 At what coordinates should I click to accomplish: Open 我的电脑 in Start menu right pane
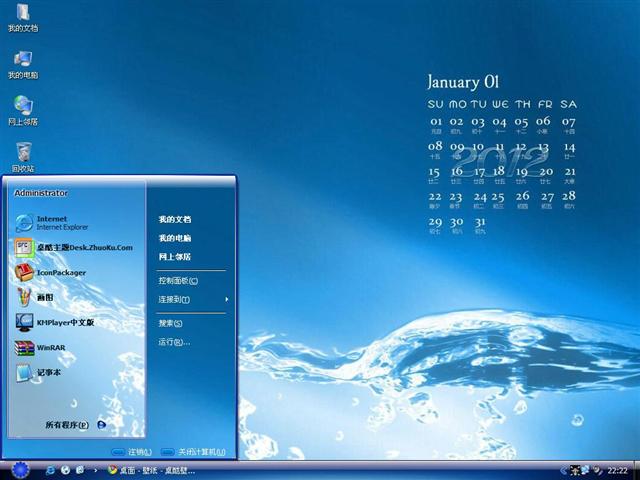[x=175, y=238]
